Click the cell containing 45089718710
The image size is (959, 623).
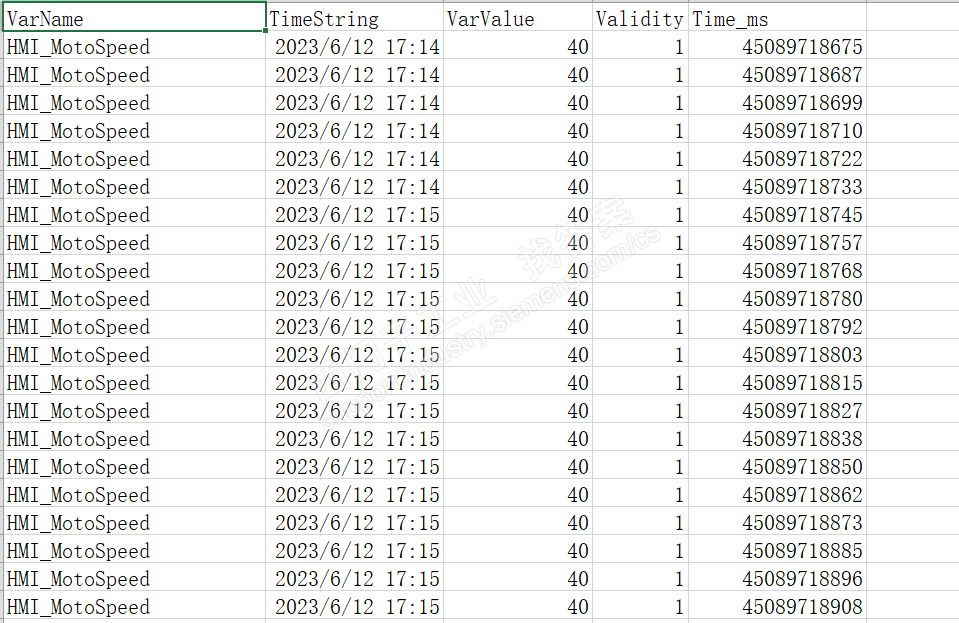pos(777,130)
